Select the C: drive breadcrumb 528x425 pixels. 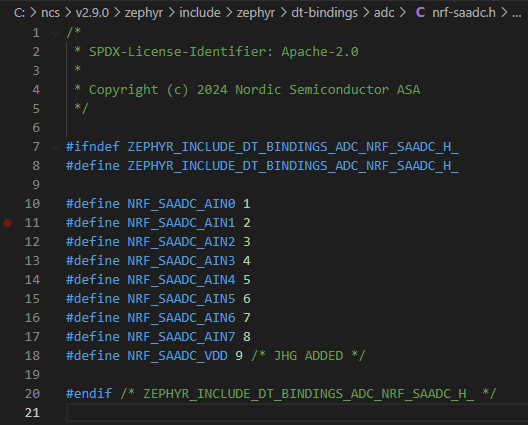(19, 13)
